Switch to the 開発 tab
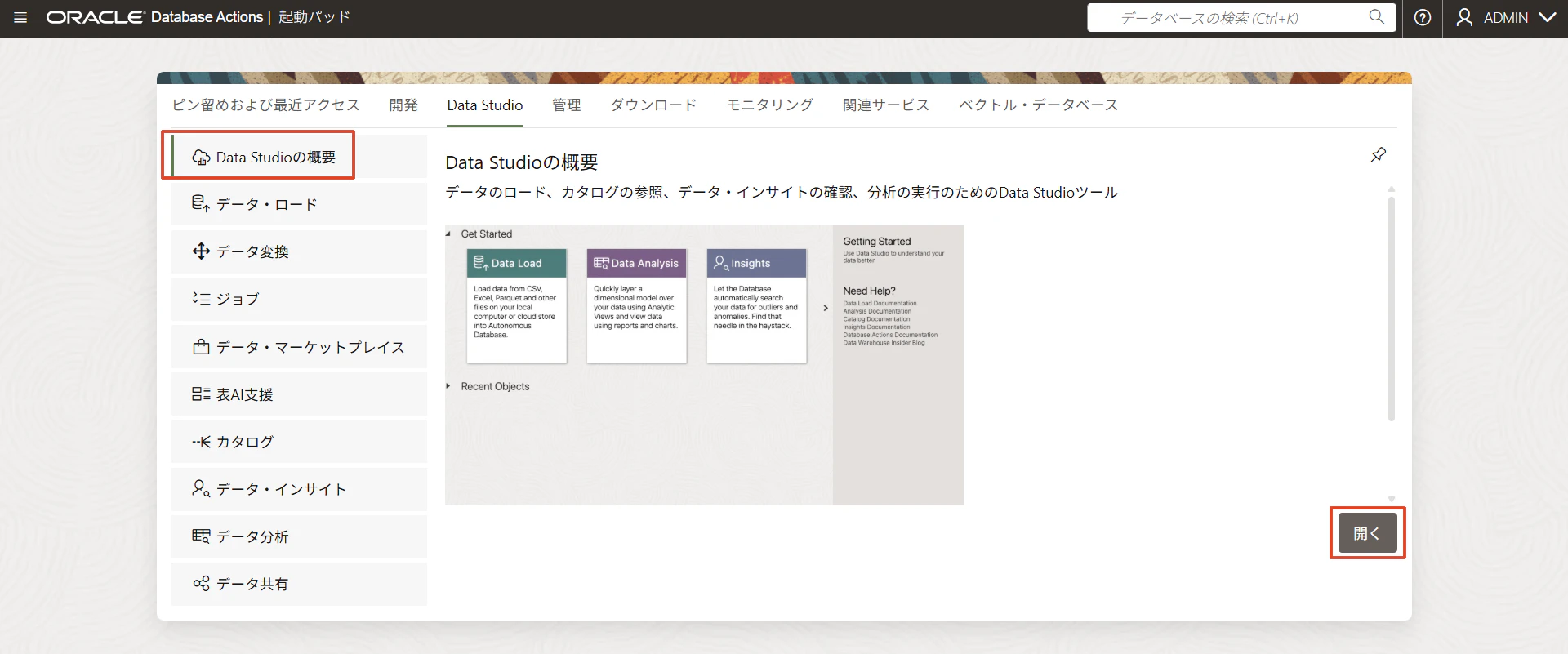Screen dimensions: 1568x654 pos(403,105)
